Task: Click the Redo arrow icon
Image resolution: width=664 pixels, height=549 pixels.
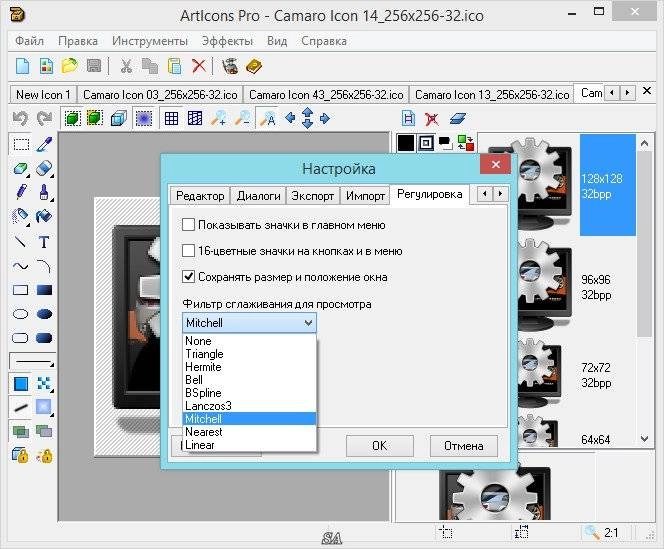Action: [x=44, y=119]
